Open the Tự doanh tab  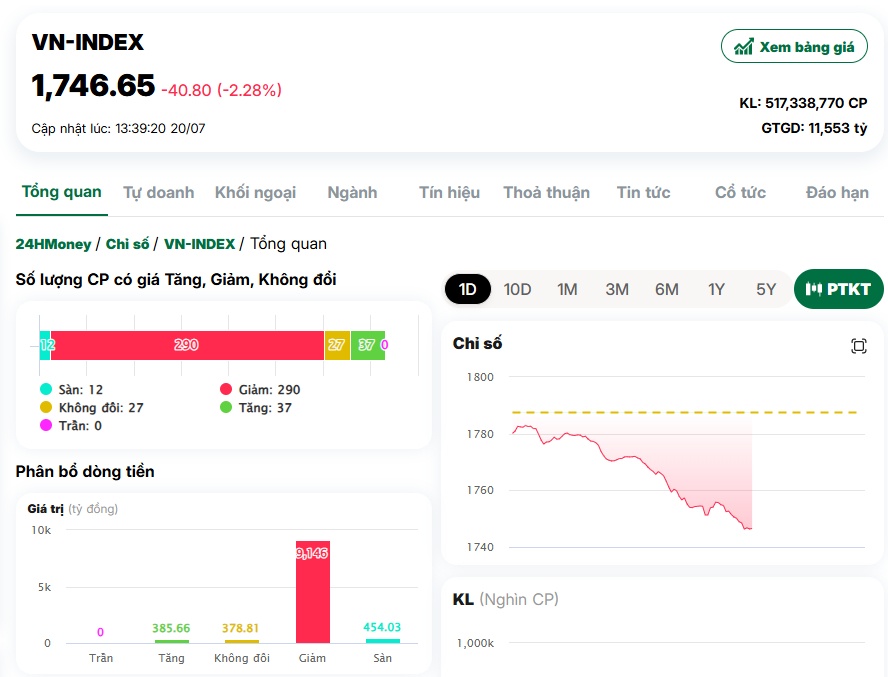pos(159,193)
